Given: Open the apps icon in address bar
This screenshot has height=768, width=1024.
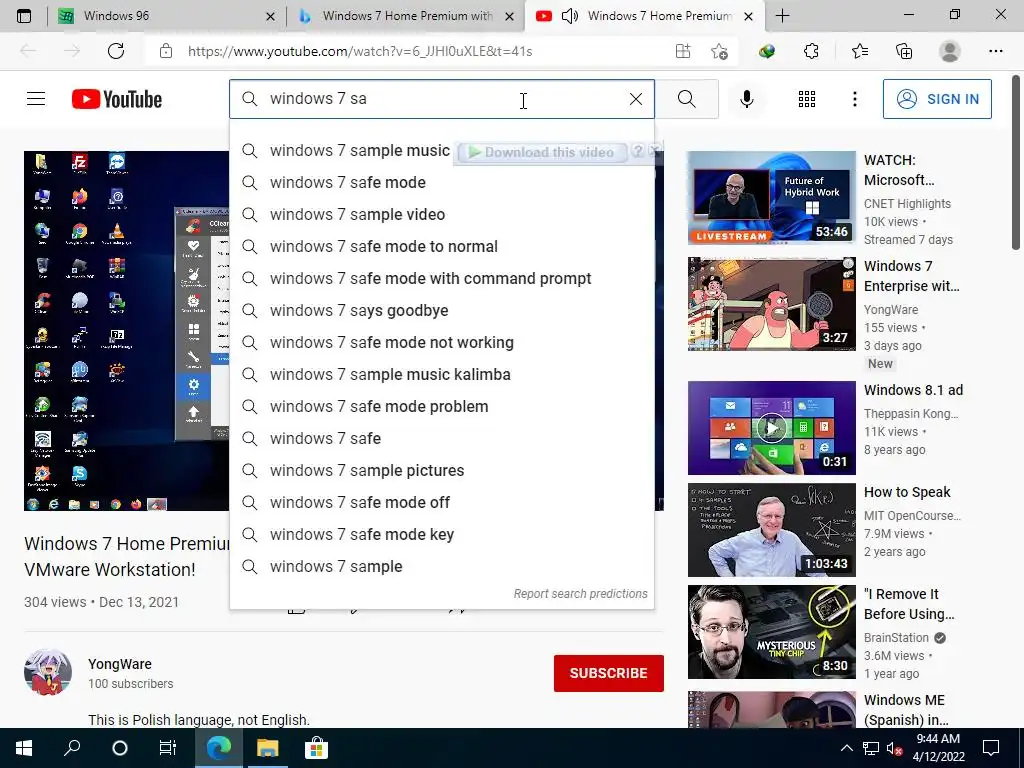Looking at the screenshot, I should tap(682, 51).
